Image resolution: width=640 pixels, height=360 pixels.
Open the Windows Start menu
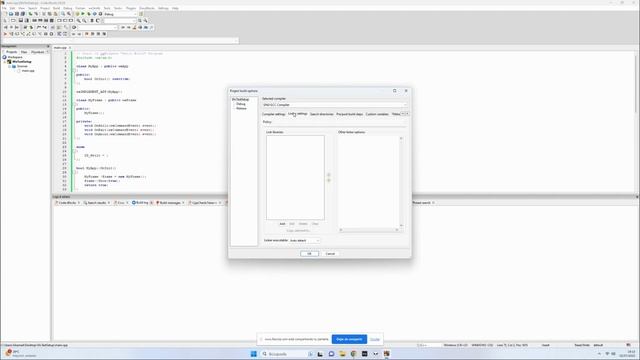point(253,353)
